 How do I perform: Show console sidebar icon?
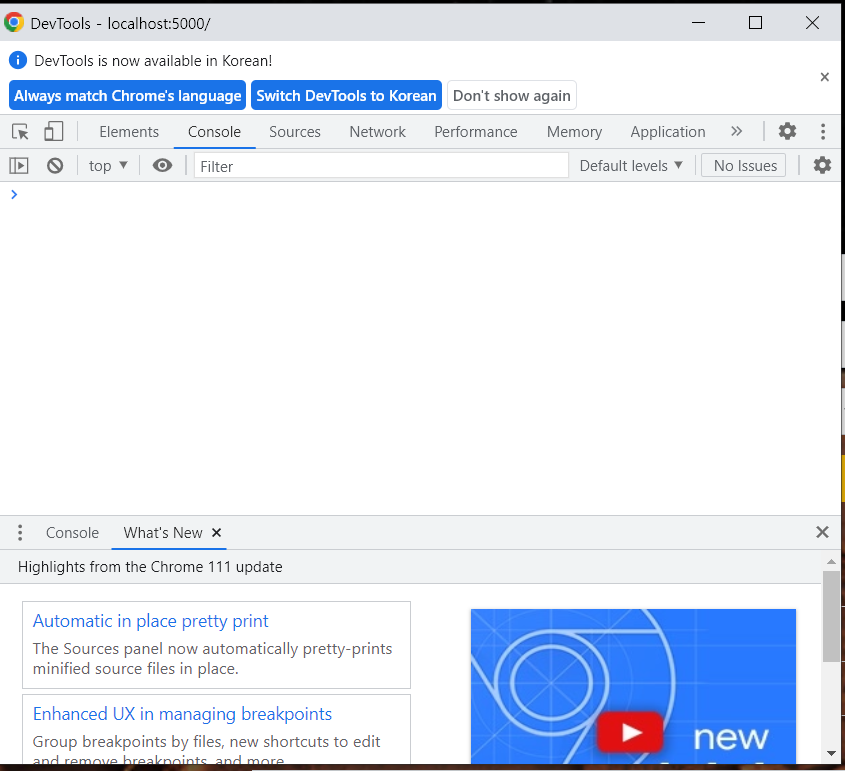click(19, 165)
